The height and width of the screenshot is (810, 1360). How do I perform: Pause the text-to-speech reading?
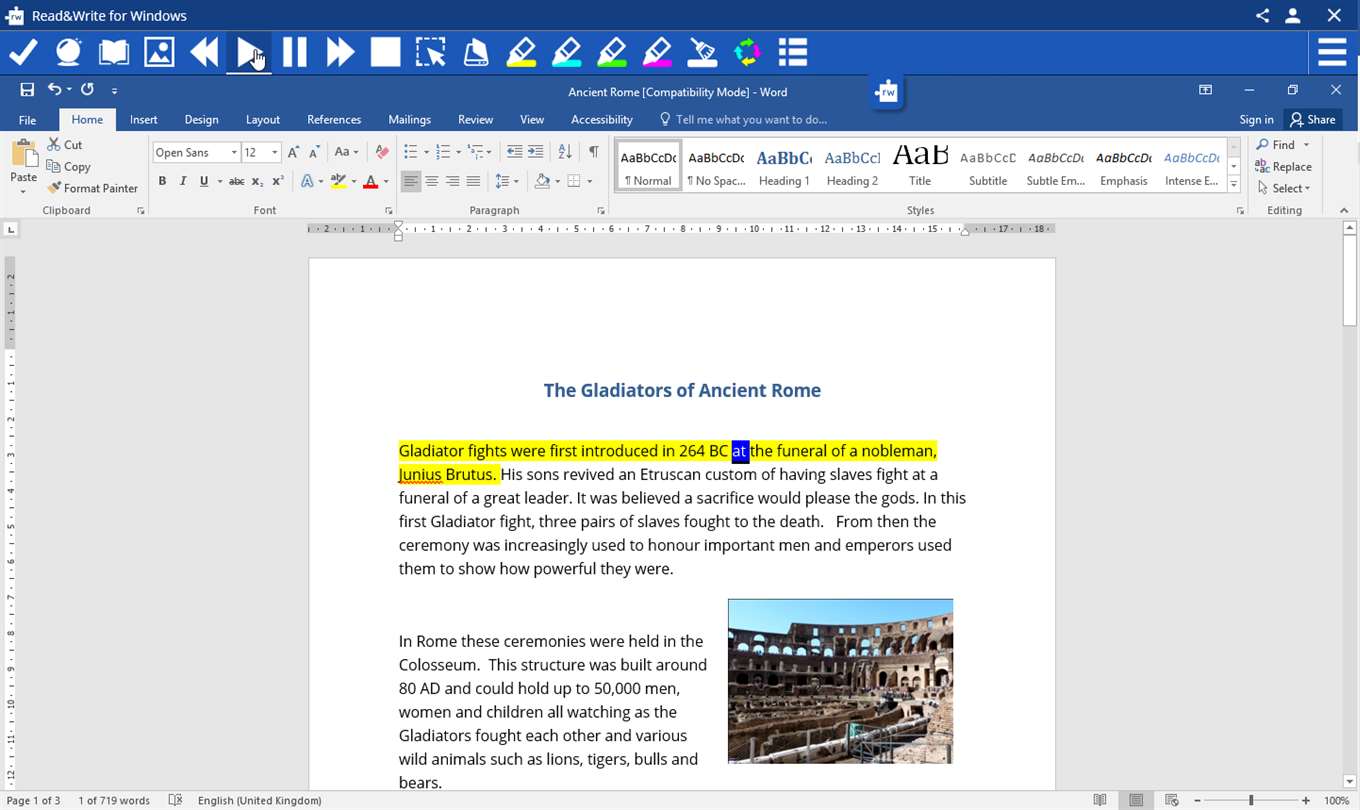coord(295,52)
